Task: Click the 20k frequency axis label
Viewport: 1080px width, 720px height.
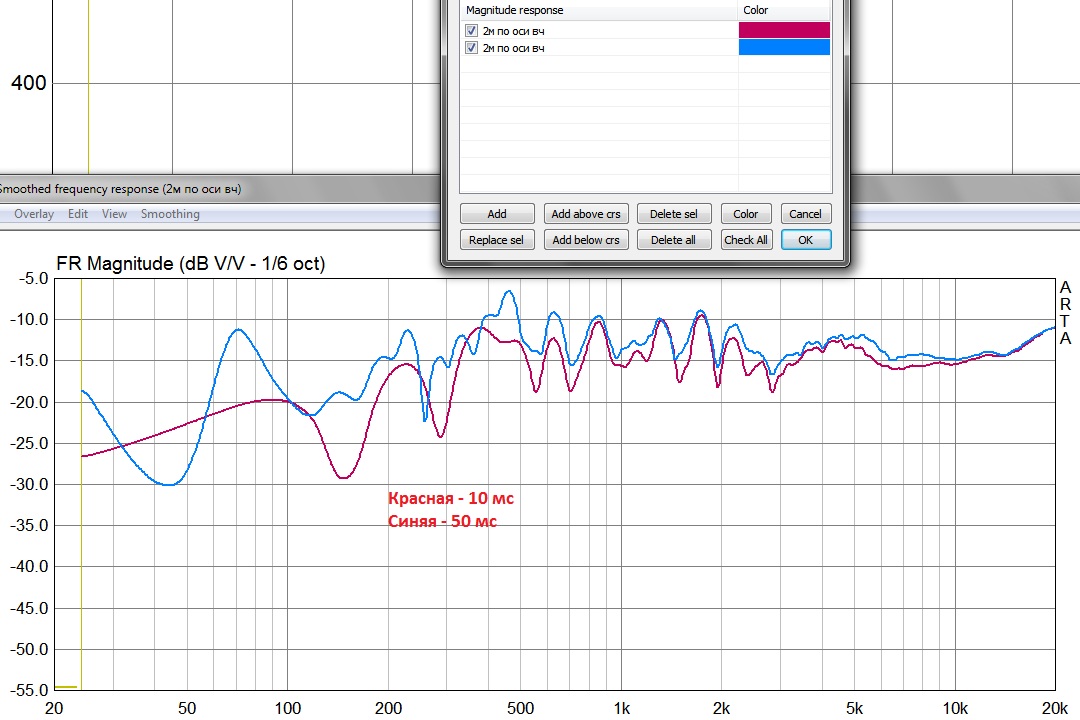Action: [1055, 708]
